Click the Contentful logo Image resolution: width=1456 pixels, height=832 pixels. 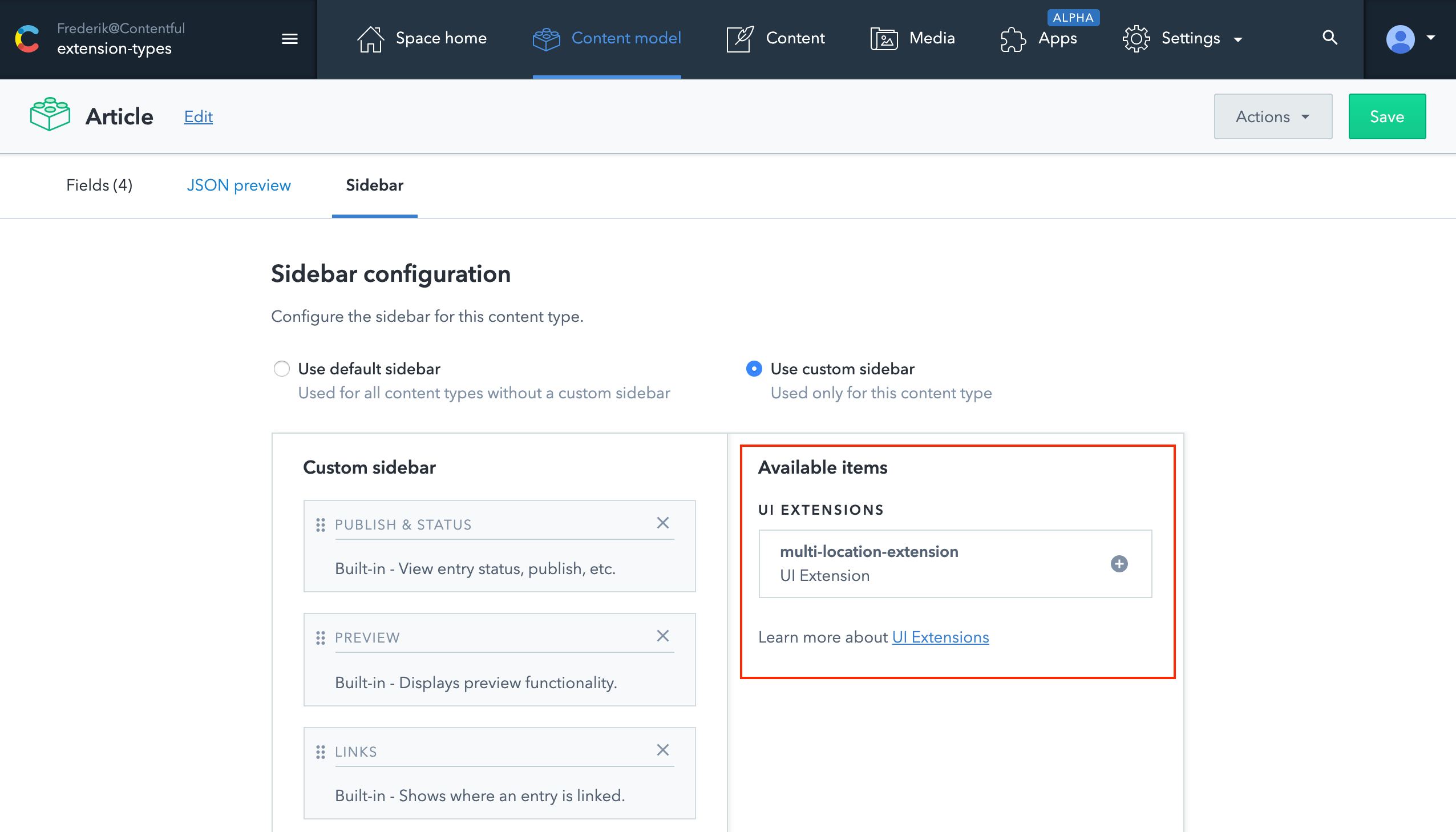coord(26,38)
